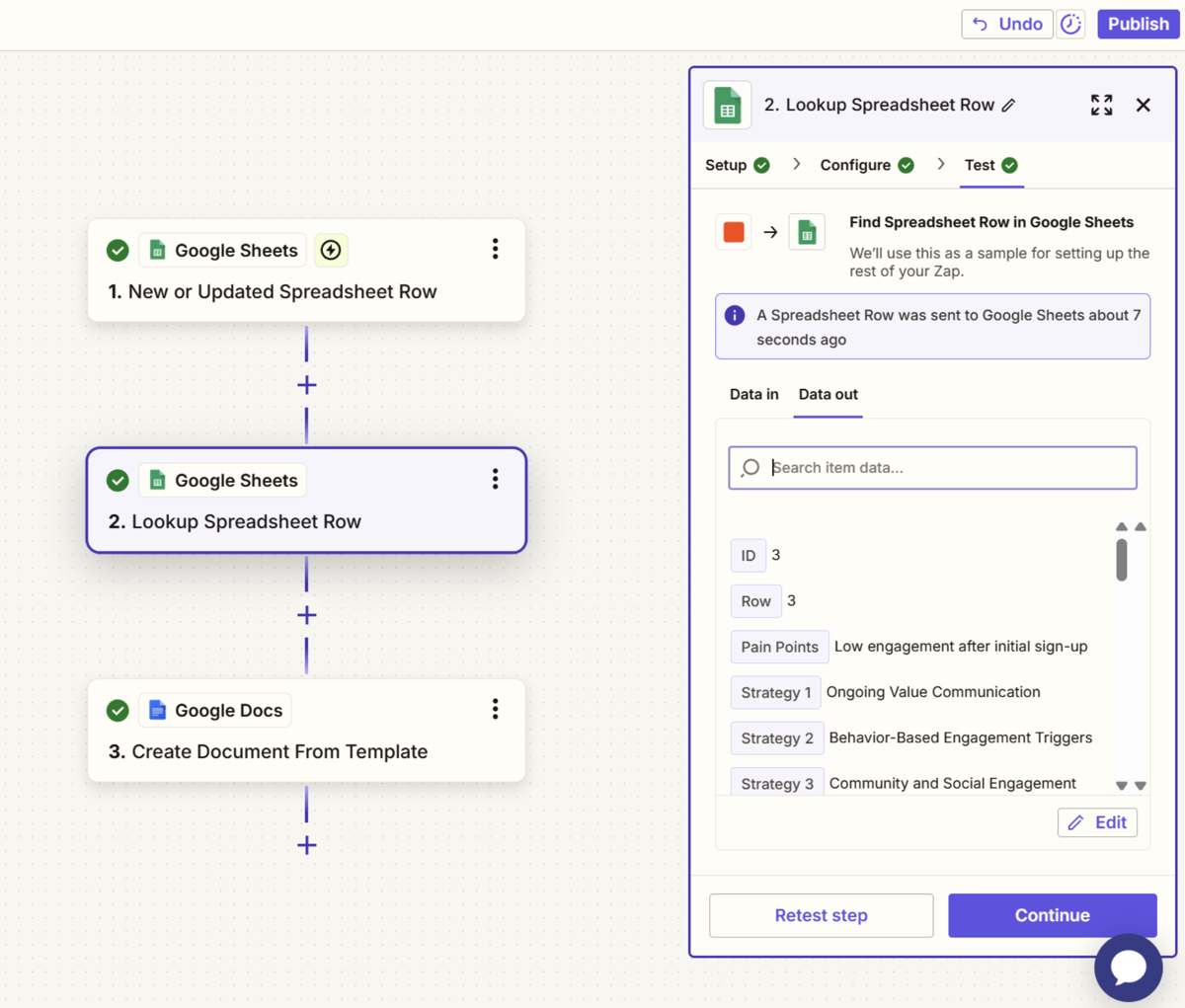Open the Google Sheets trigger step card

[x=306, y=271]
